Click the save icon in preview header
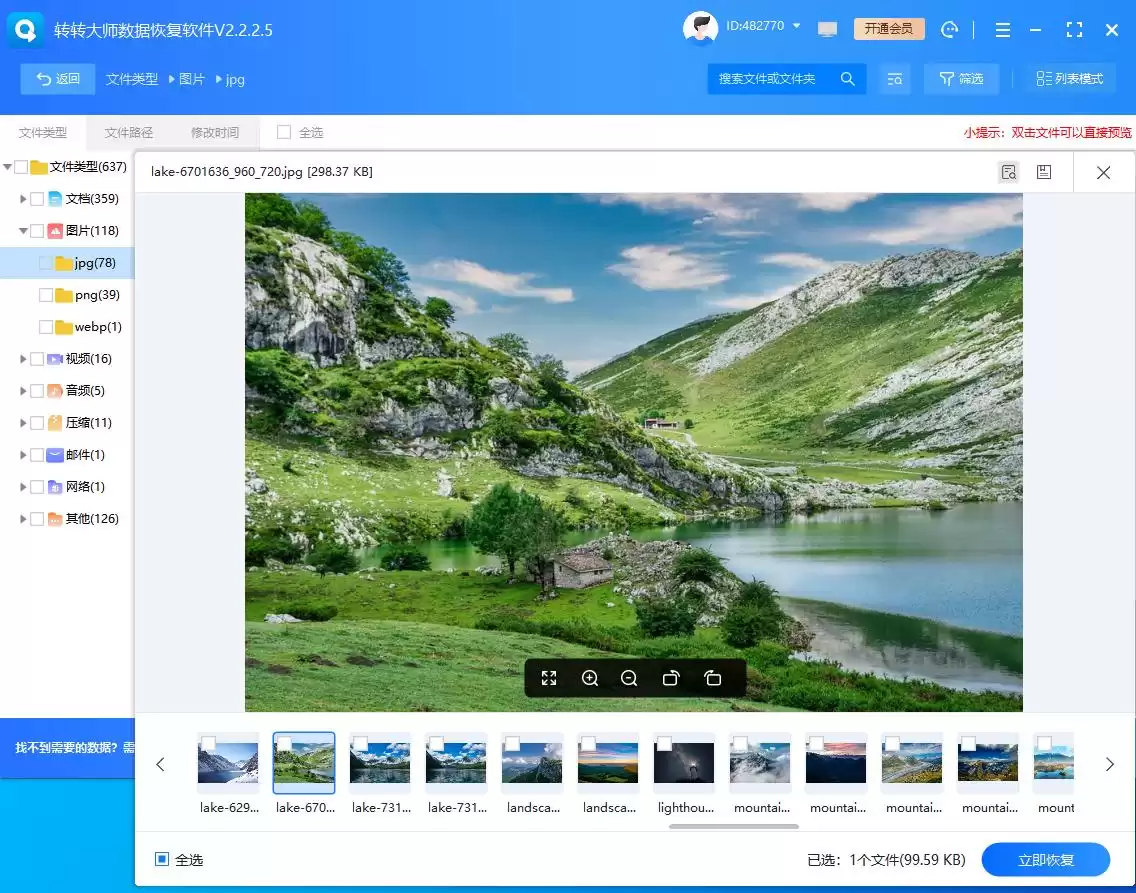 coord(1044,172)
